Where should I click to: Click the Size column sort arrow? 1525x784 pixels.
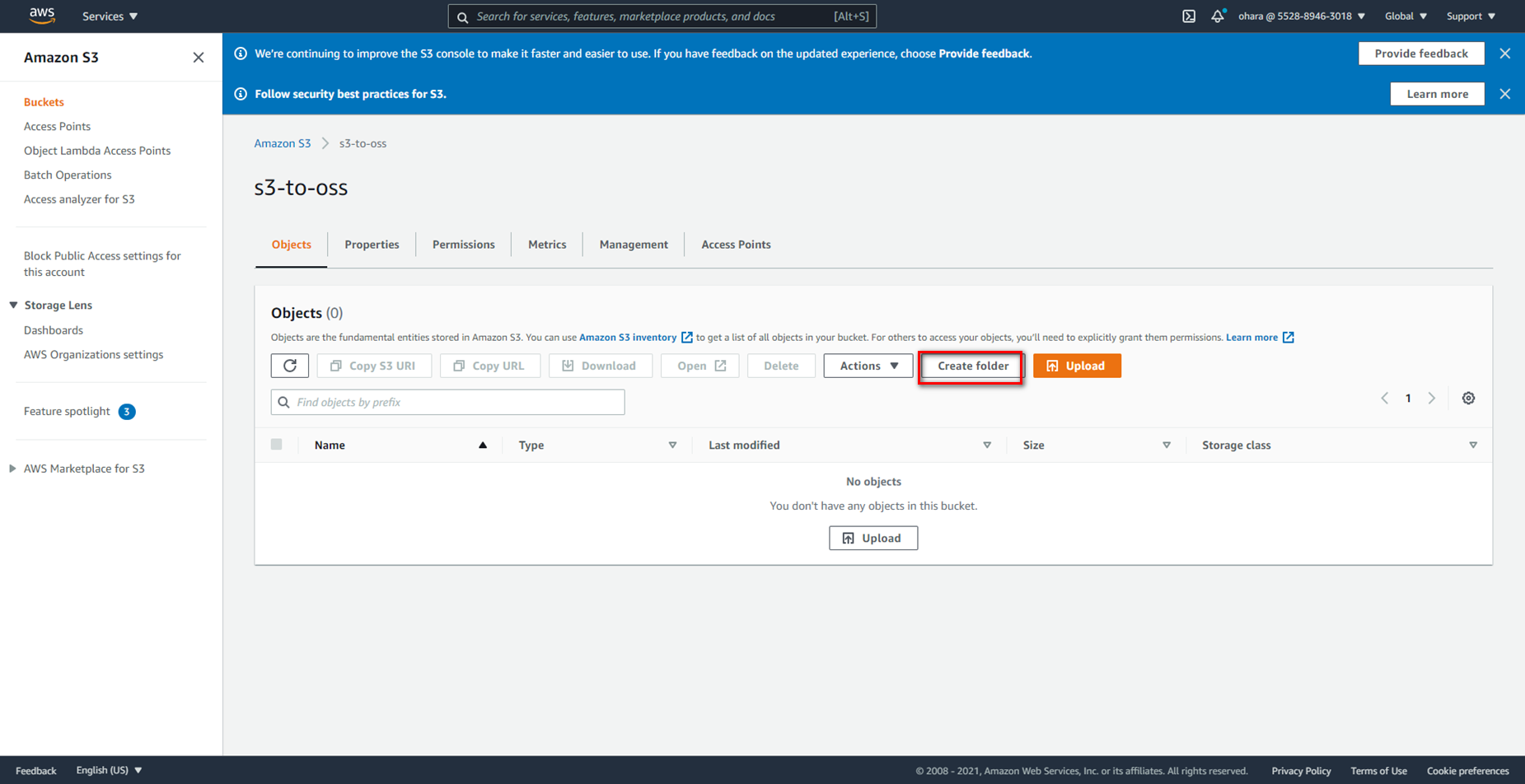pyautogui.click(x=1167, y=446)
